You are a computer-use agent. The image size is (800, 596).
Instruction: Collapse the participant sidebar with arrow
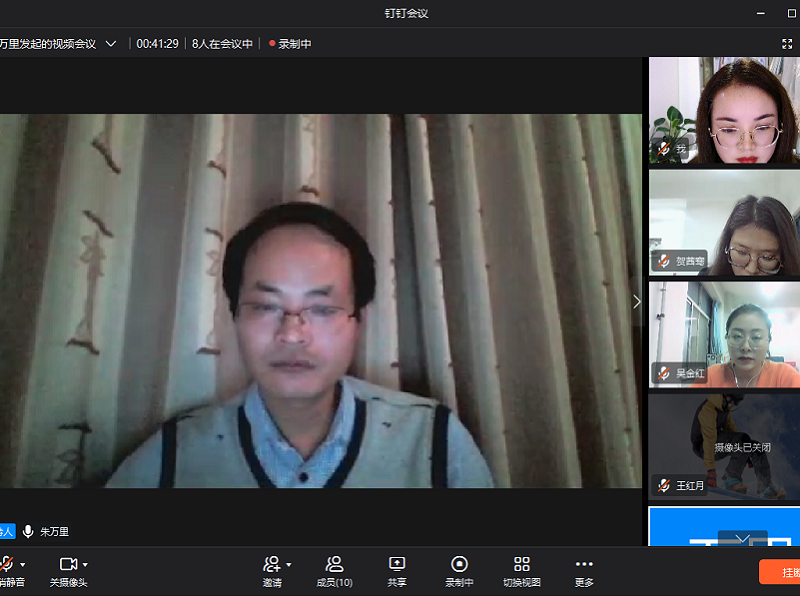(637, 301)
